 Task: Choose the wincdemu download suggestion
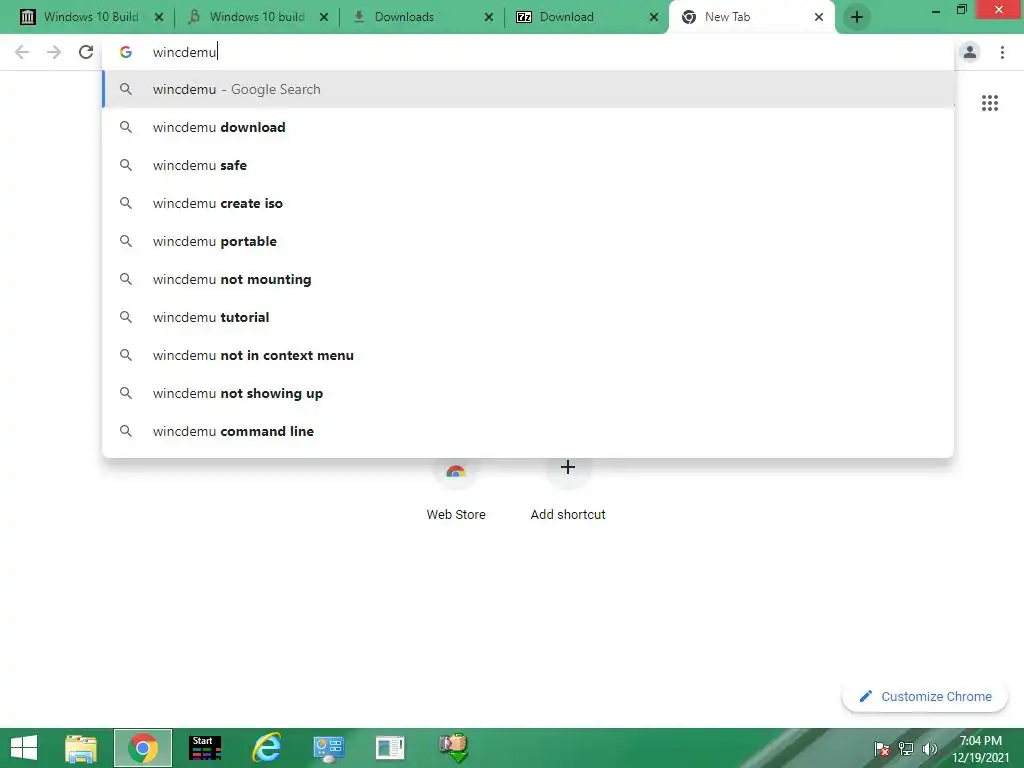pos(528,127)
